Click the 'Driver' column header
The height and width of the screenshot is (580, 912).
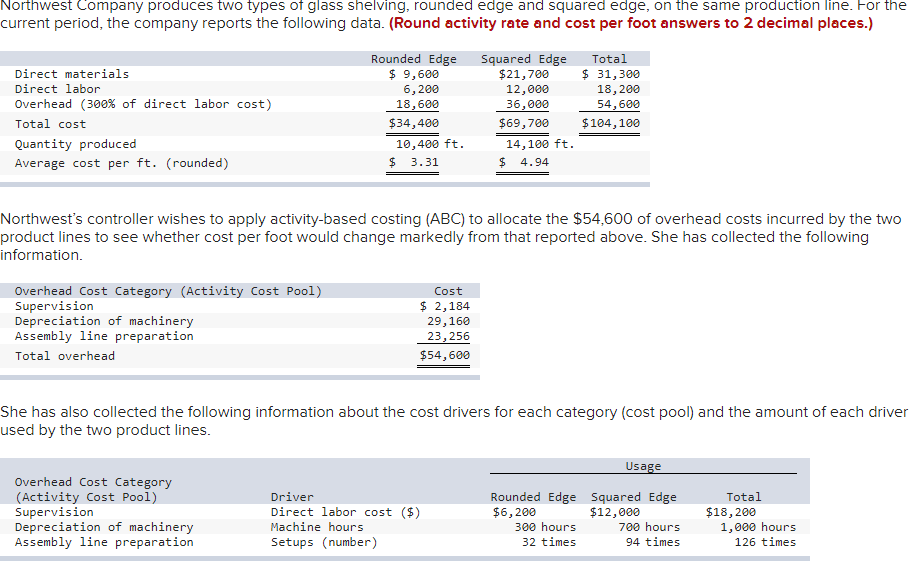[x=292, y=497]
